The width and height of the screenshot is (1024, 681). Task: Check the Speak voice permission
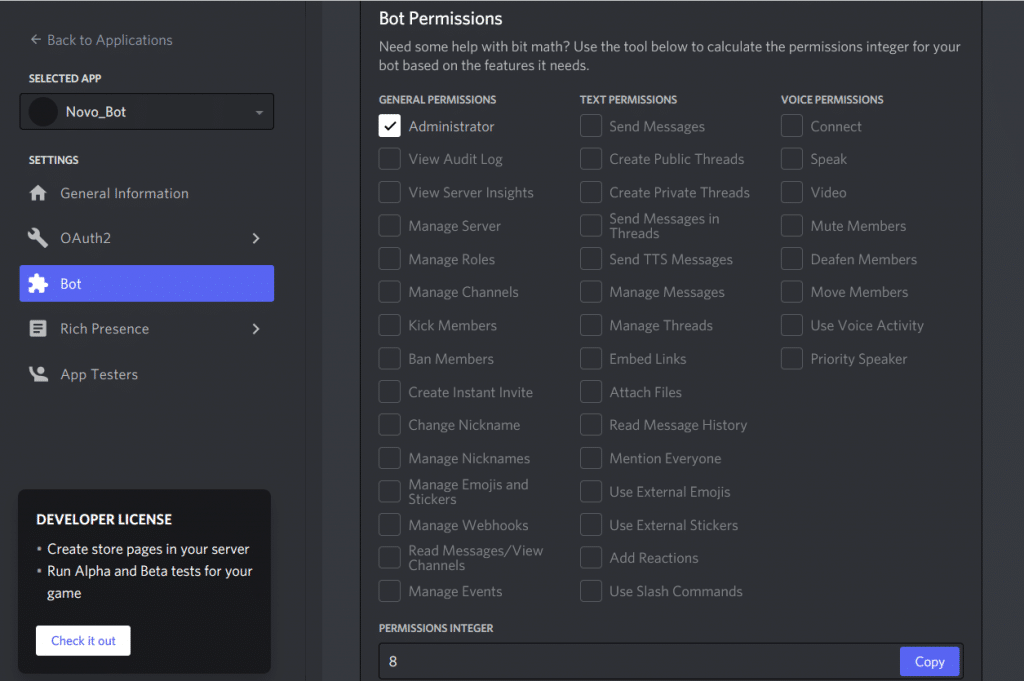pos(792,159)
